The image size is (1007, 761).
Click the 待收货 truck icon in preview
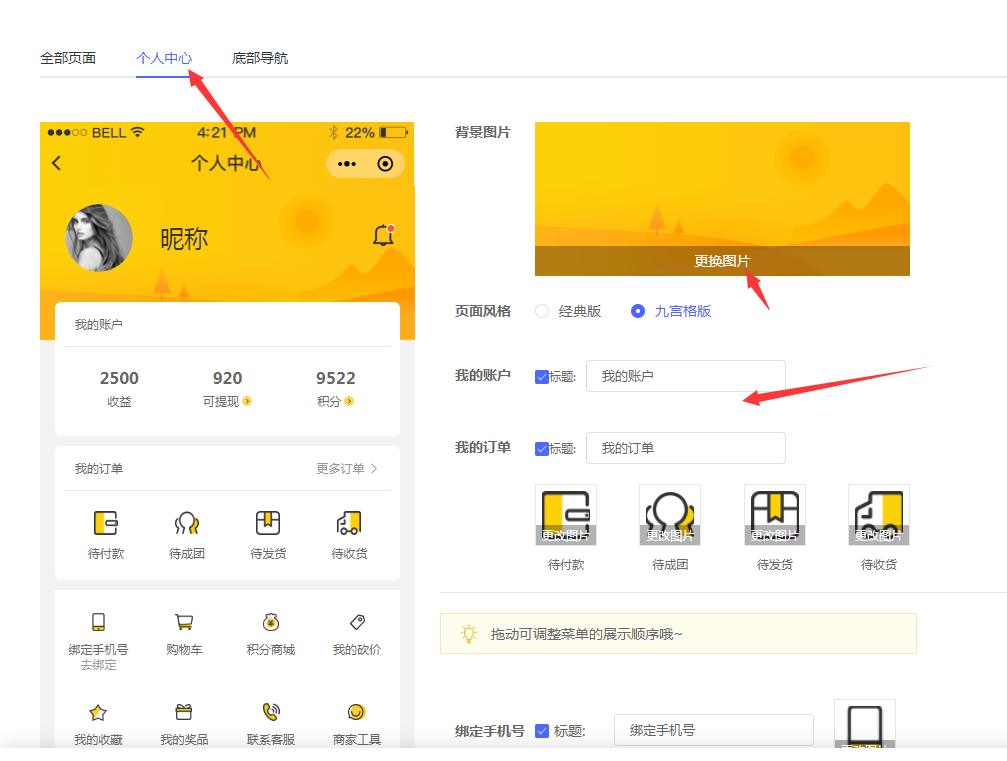pyautogui.click(x=349, y=523)
